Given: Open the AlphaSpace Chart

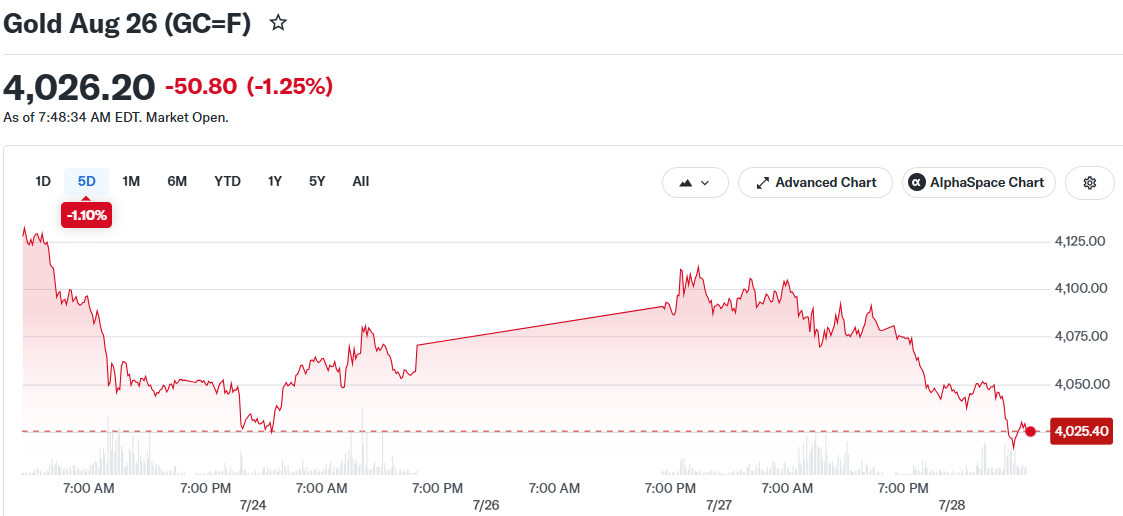Looking at the screenshot, I should pyautogui.click(x=978, y=183).
